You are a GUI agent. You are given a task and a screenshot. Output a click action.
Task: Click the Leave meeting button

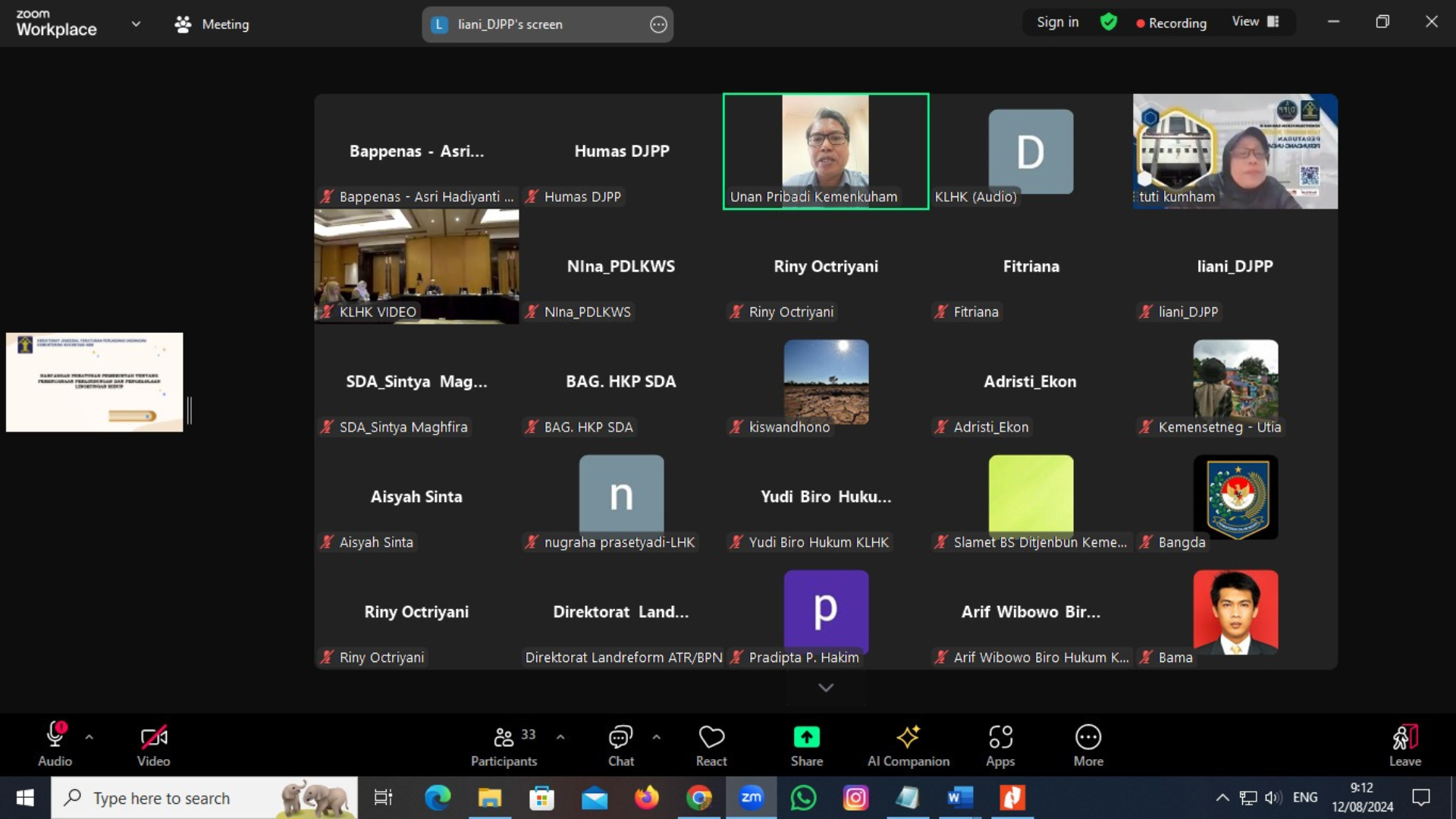(x=1404, y=744)
